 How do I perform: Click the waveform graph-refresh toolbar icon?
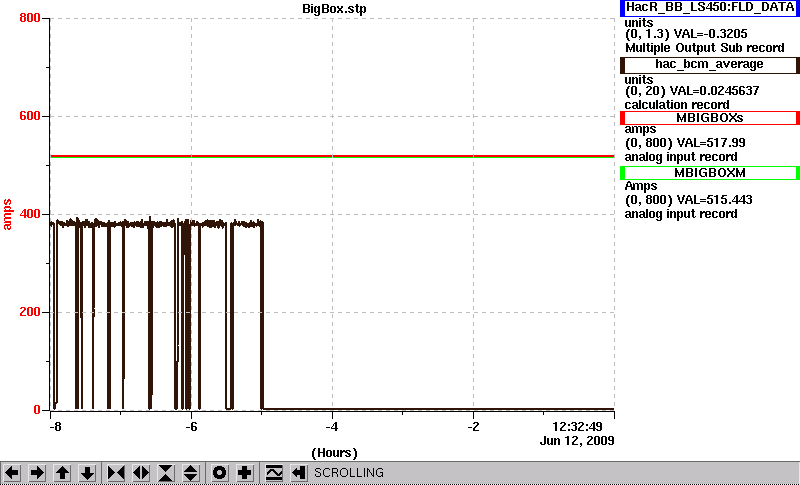[x=274, y=473]
